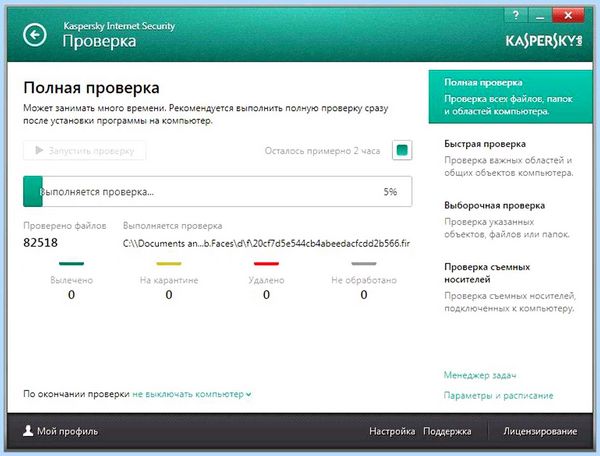Viewport: 600px width, 456px height.
Task: Click the profile person icon
Action: (28, 431)
